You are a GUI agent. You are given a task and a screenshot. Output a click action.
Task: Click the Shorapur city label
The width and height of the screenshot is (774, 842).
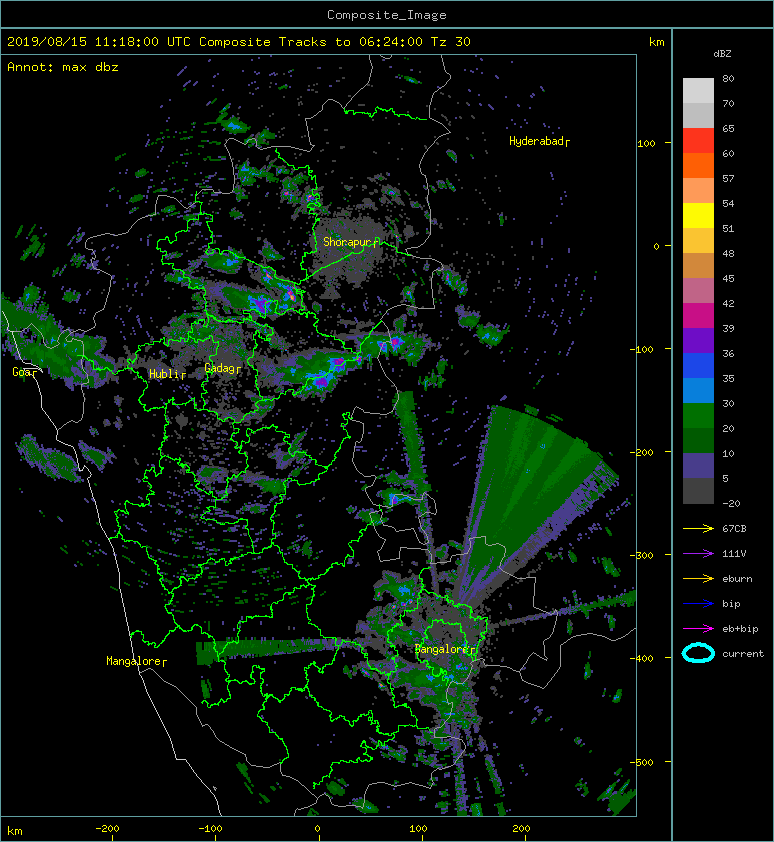[351, 242]
